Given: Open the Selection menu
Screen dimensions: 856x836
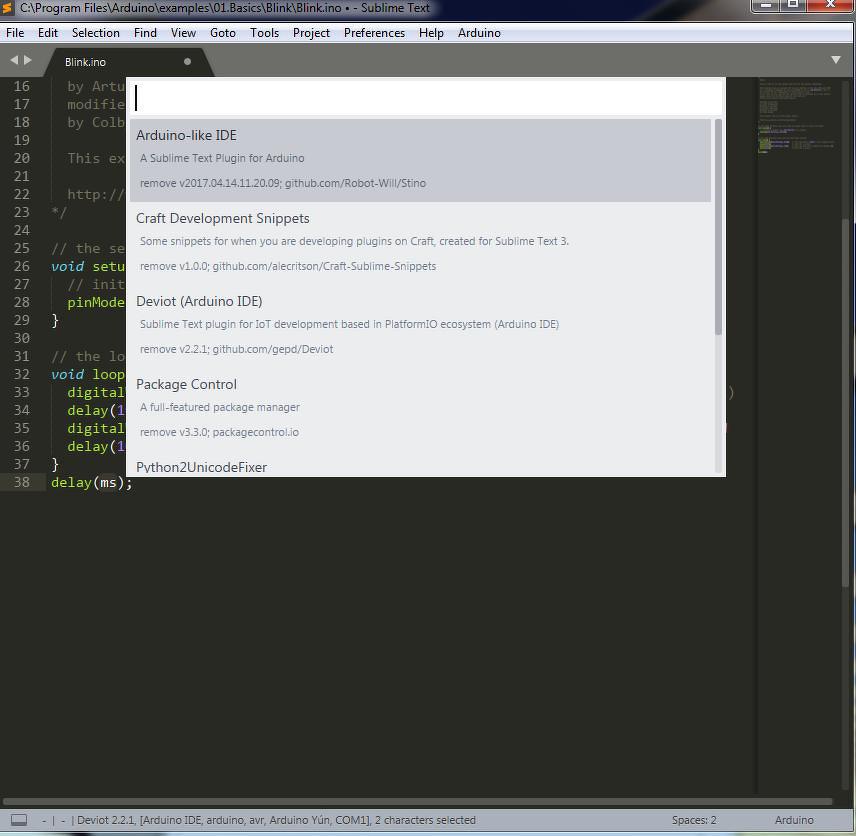Looking at the screenshot, I should (96, 33).
